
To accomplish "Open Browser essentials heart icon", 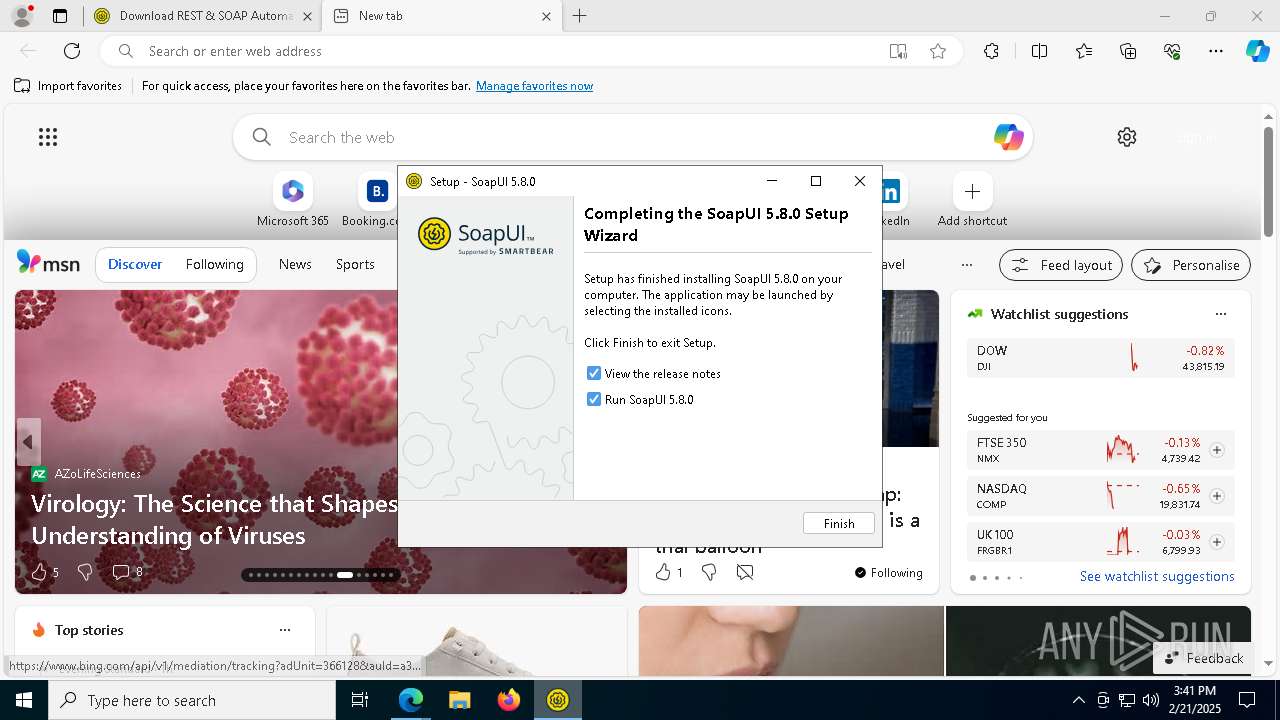I will (x=1172, y=51).
